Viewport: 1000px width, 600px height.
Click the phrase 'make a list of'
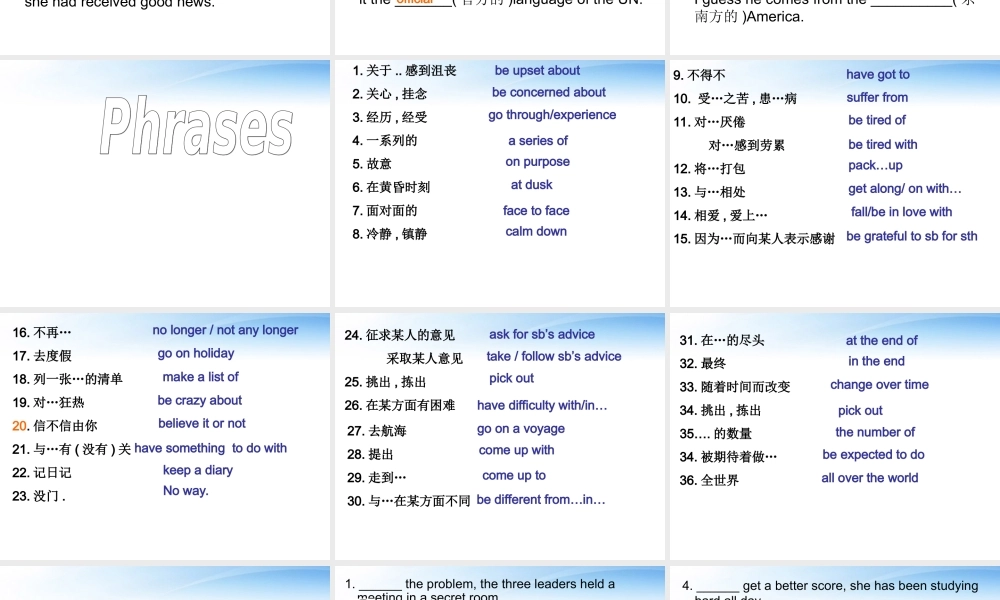[200, 377]
